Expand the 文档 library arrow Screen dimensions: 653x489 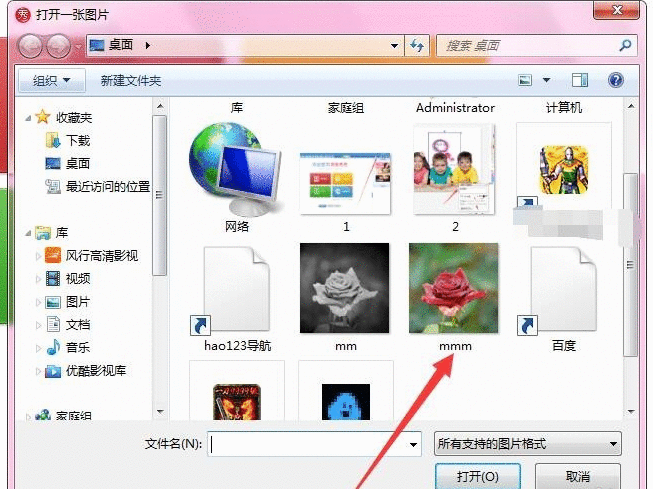(38, 325)
